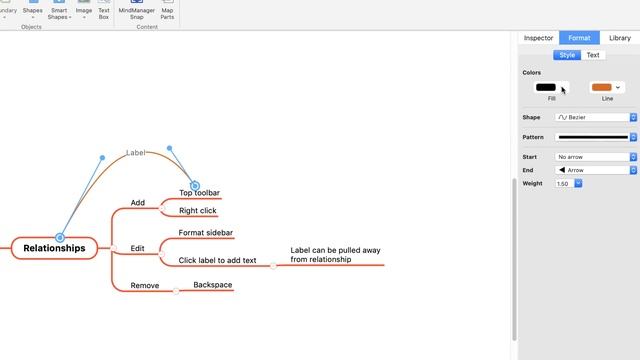The height and width of the screenshot is (360, 640).
Task: Collapse the Edit topic branch
Action: coord(162,254)
